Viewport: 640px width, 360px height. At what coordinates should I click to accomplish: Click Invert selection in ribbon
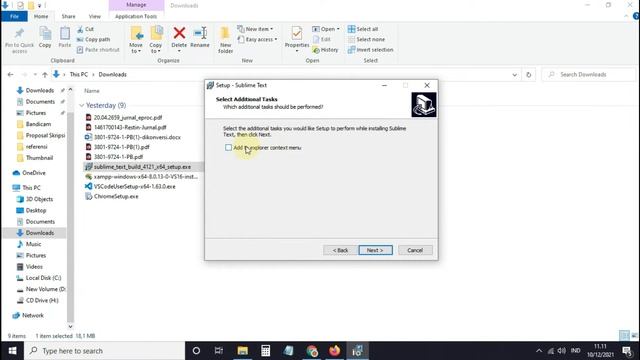click(x=371, y=49)
